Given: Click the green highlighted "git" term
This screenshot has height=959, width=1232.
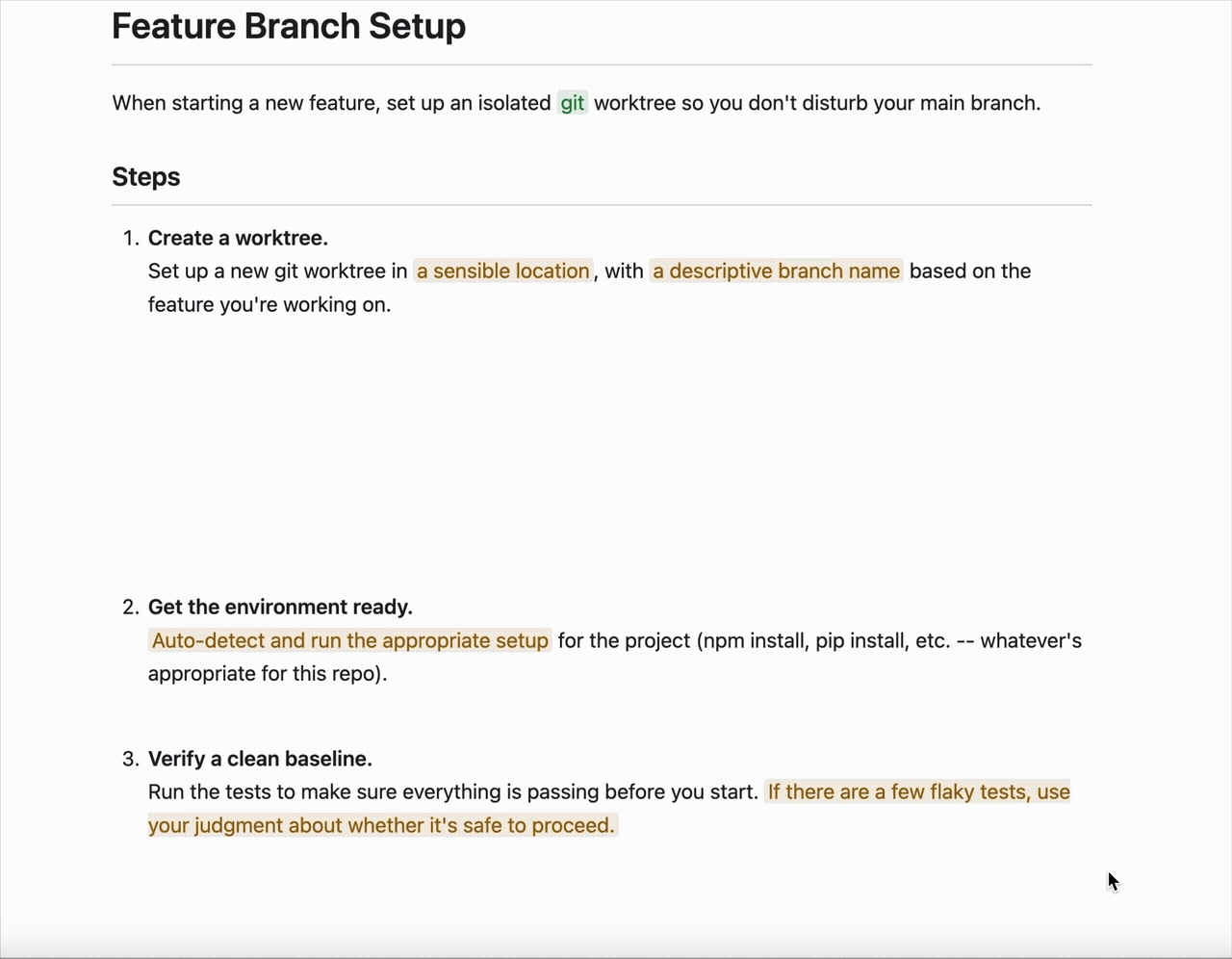Looking at the screenshot, I should [x=573, y=103].
